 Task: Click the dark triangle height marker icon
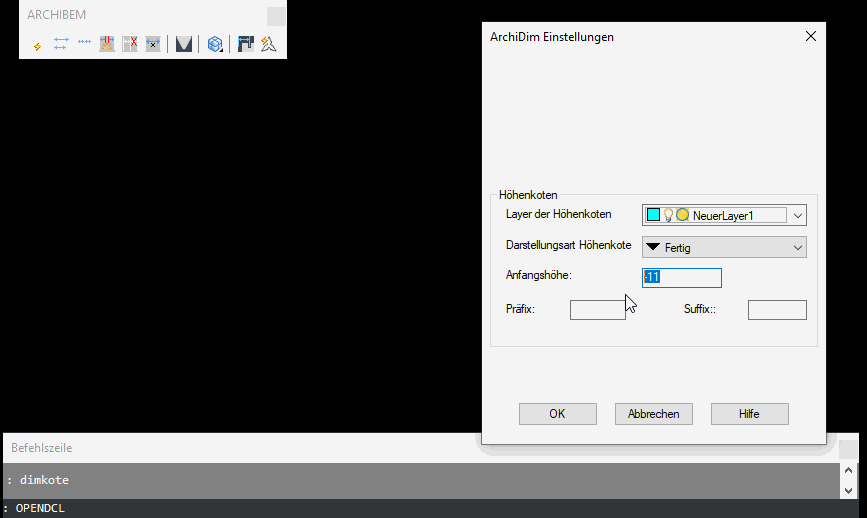(184, 44)
